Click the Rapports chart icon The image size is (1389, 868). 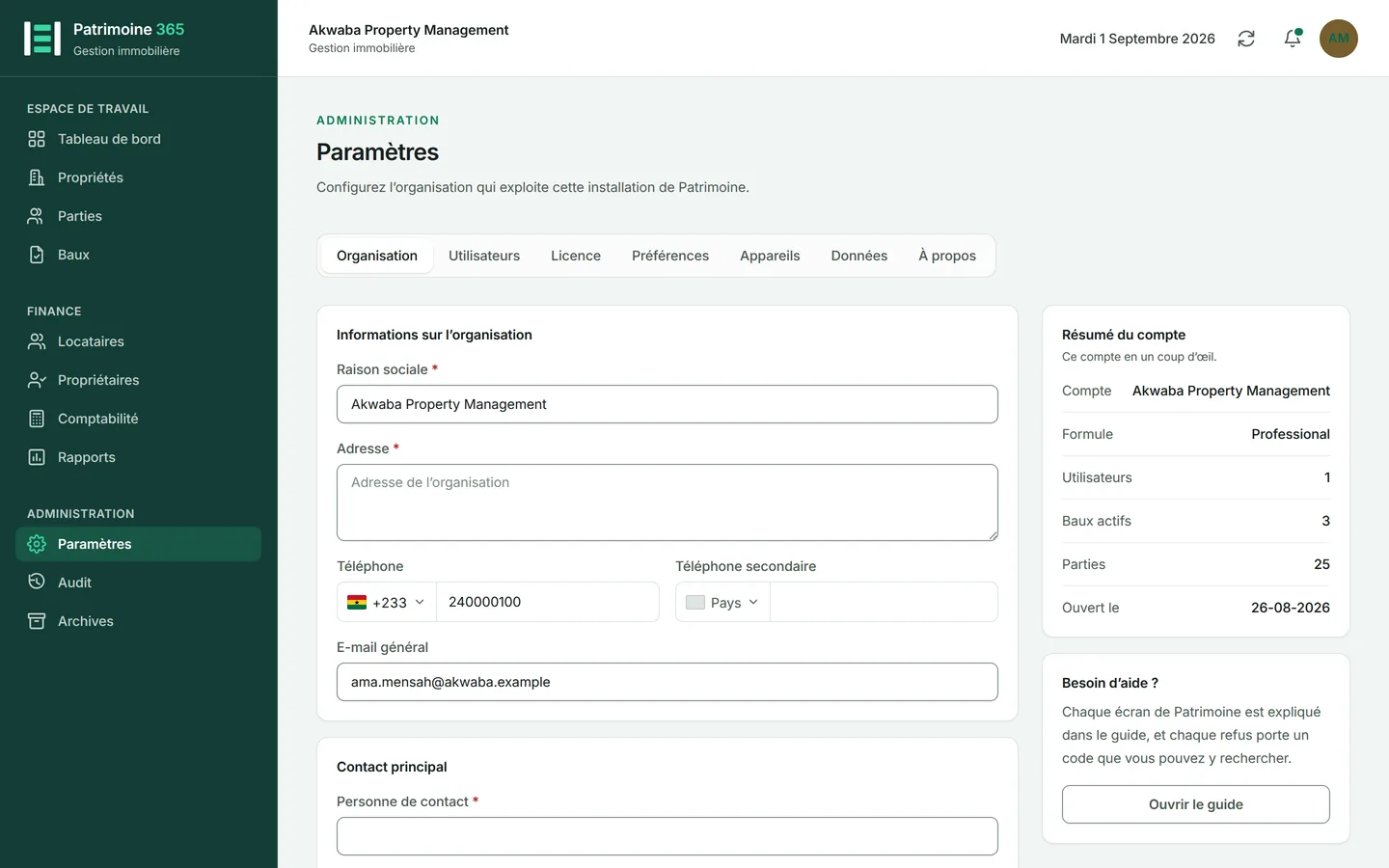[37, 457]
